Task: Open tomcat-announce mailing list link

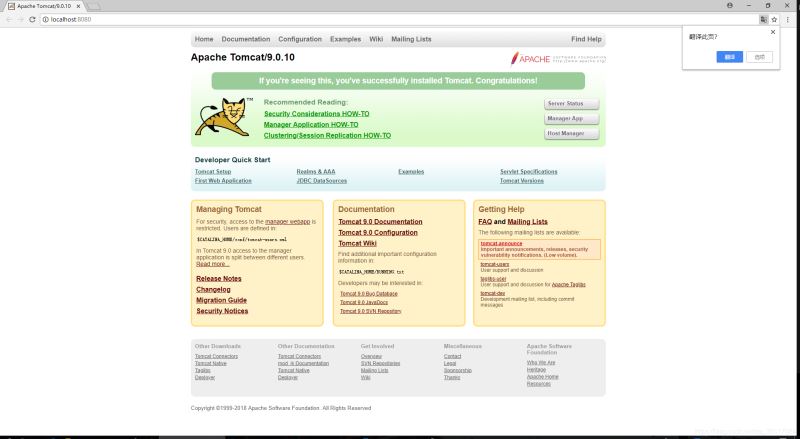Action: pyautogui.click(x=501, y=243)
